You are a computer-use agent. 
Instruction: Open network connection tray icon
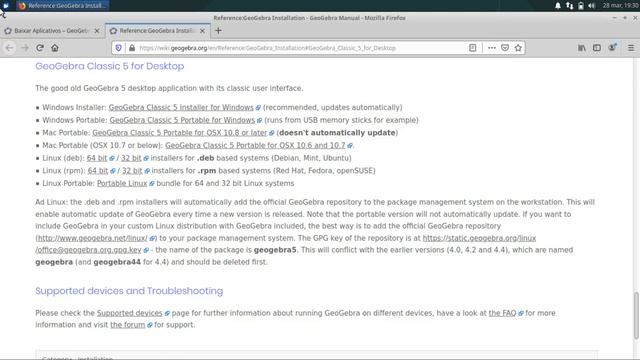pos(569,6)
